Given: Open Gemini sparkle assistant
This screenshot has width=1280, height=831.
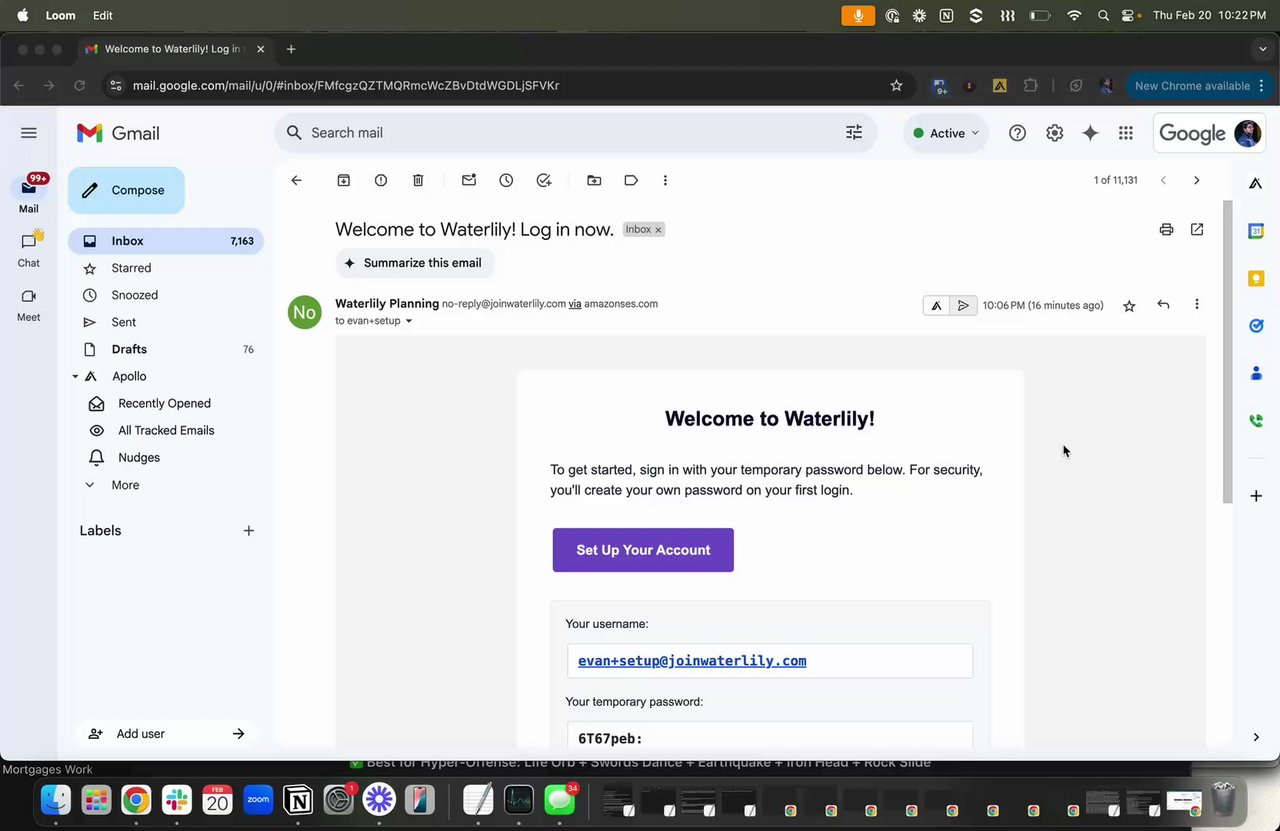Looking at the screenshot, I should click(x=1090, y=133).
